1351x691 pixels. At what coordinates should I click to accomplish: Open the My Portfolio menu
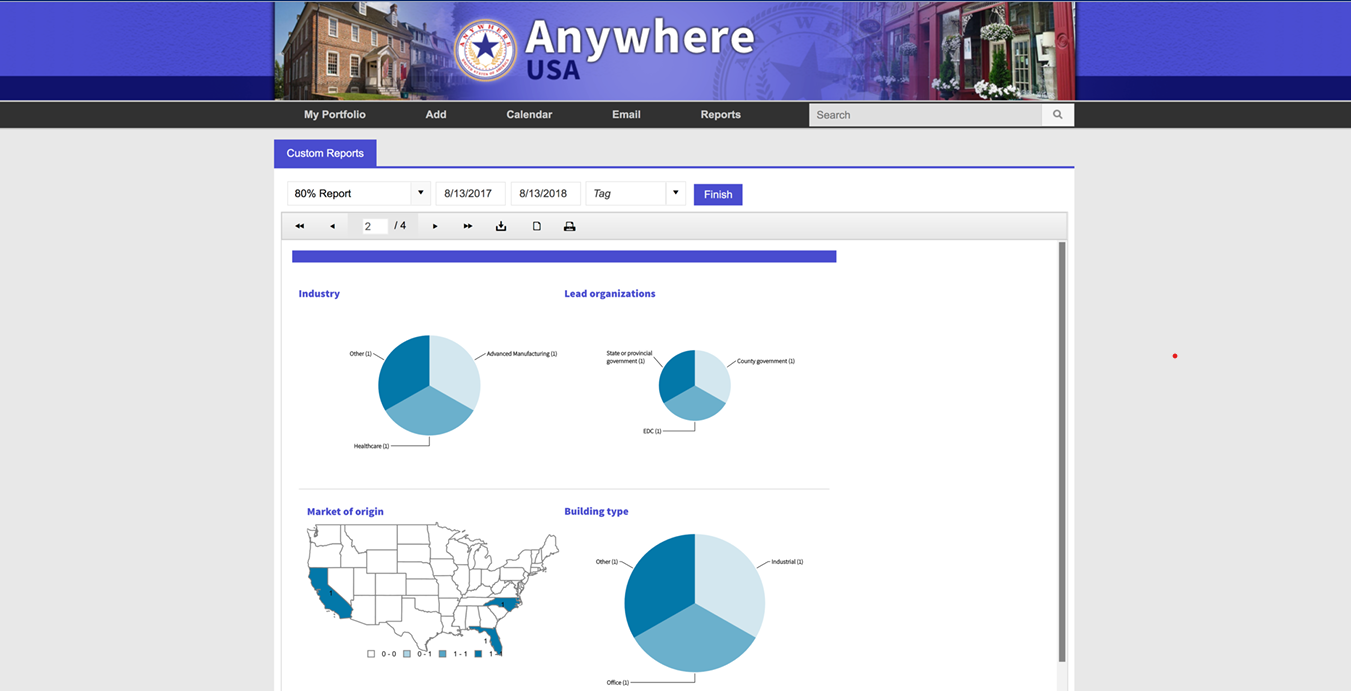(x=334, y=115)
